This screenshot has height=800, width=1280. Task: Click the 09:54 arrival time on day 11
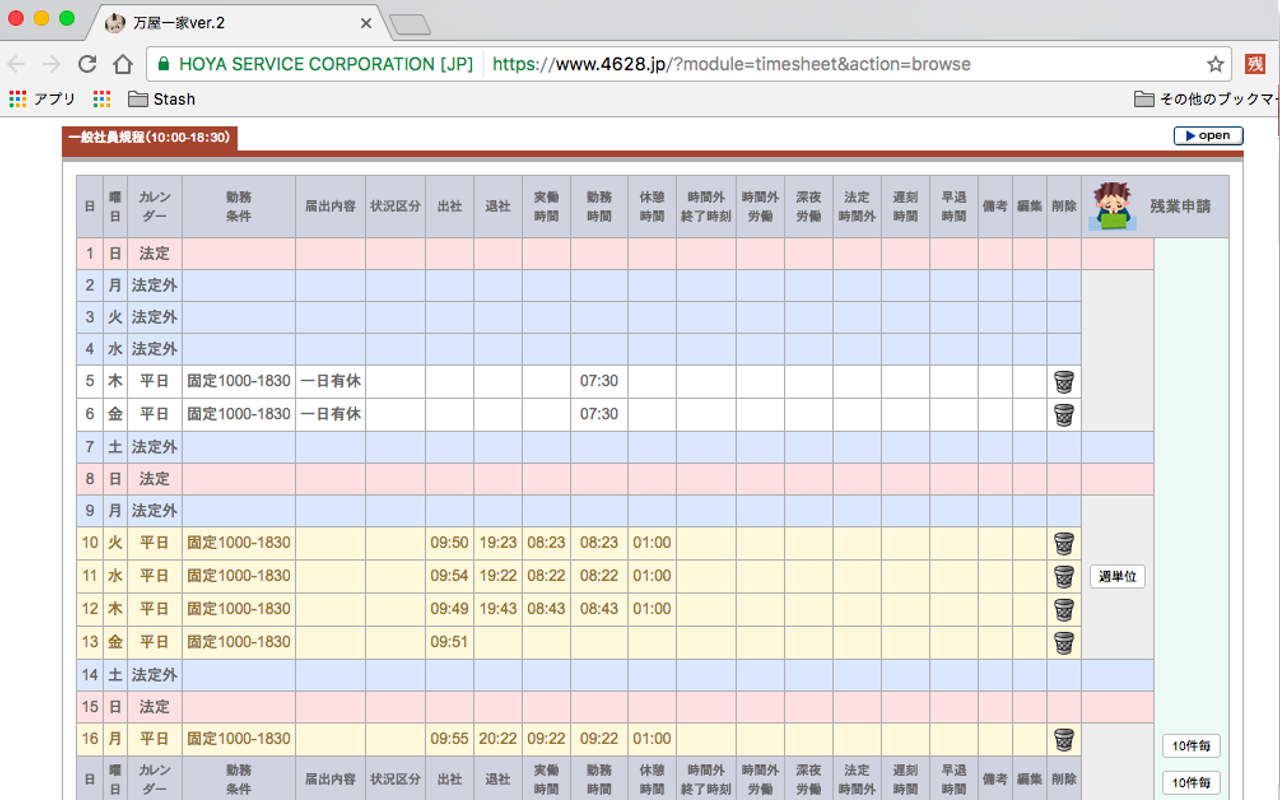[x=450, y=576]
